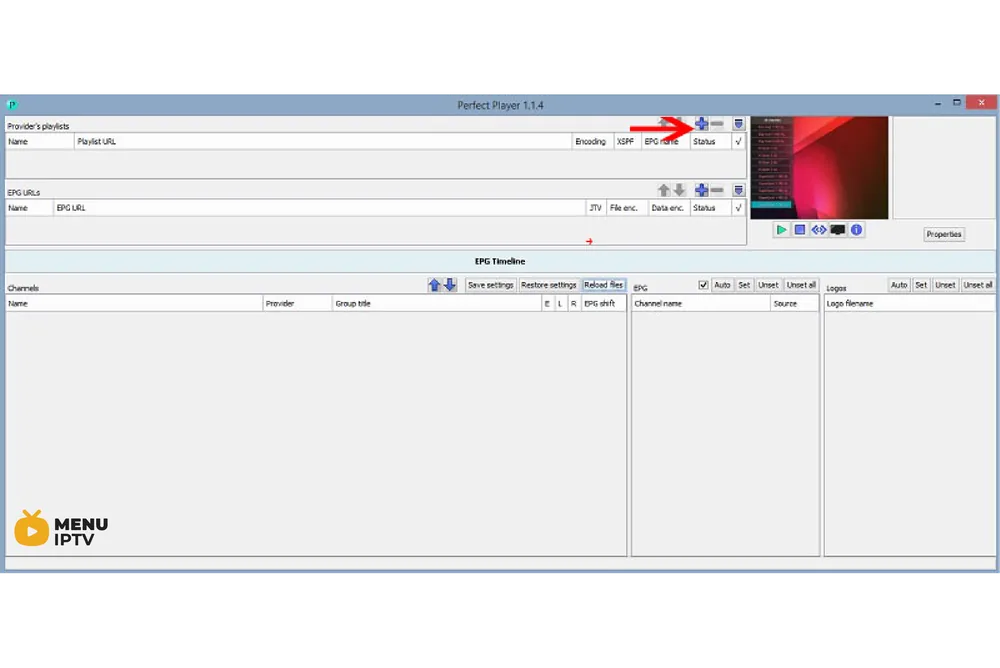Open the EPG URLs dropdown menu icon
The width and height of the screenshot is (1000, 668).
pyautogui.click(x=738, y=190)
